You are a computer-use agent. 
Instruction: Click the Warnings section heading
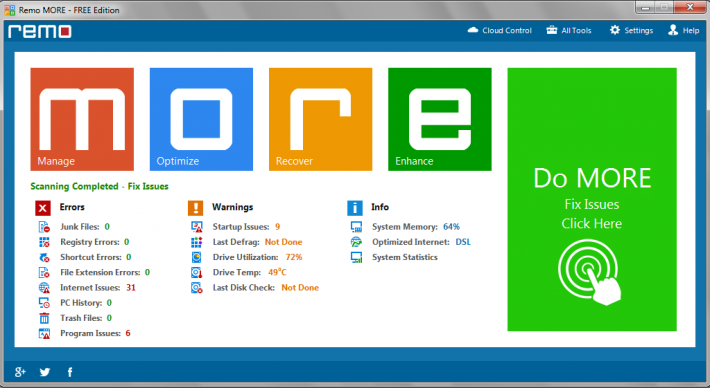[x=233, y=207]
